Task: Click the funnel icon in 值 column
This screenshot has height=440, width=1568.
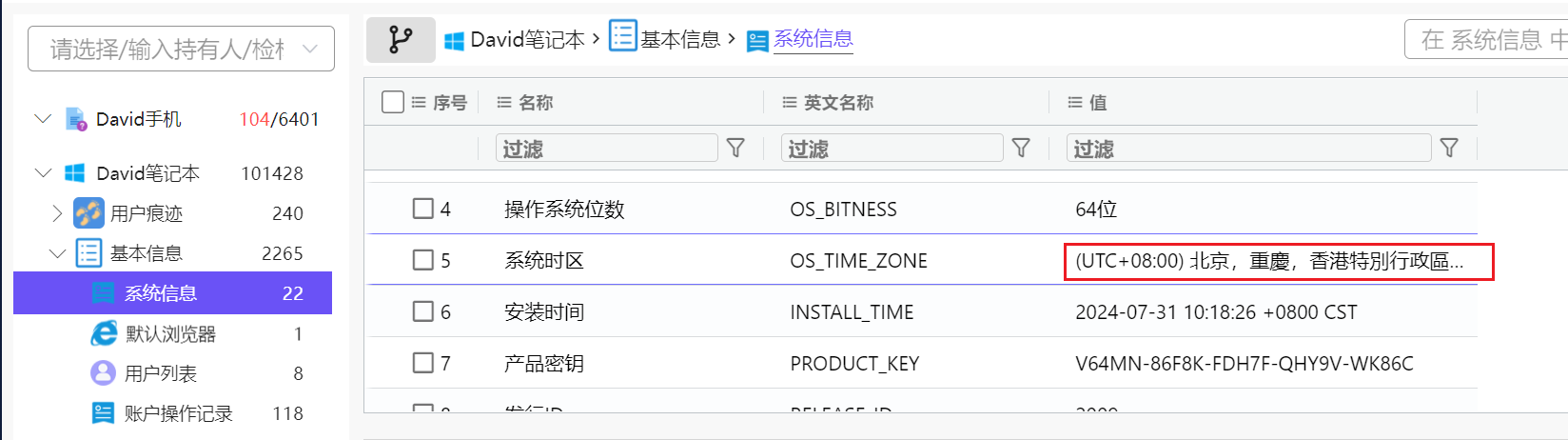Action: 1449,148
